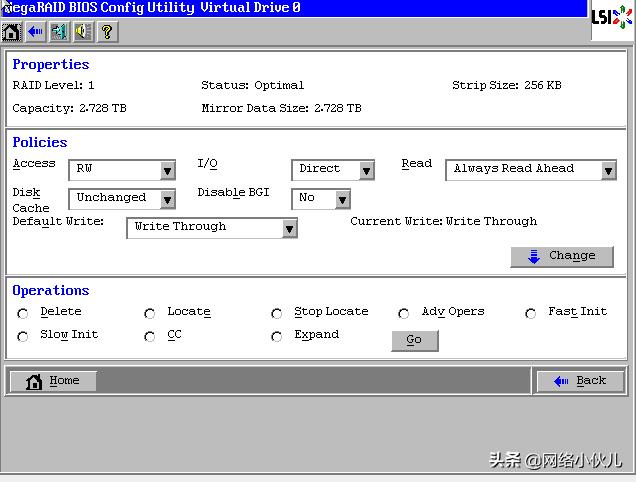
Task: Select the Adv Opers radio button
Action: point(404,313)
